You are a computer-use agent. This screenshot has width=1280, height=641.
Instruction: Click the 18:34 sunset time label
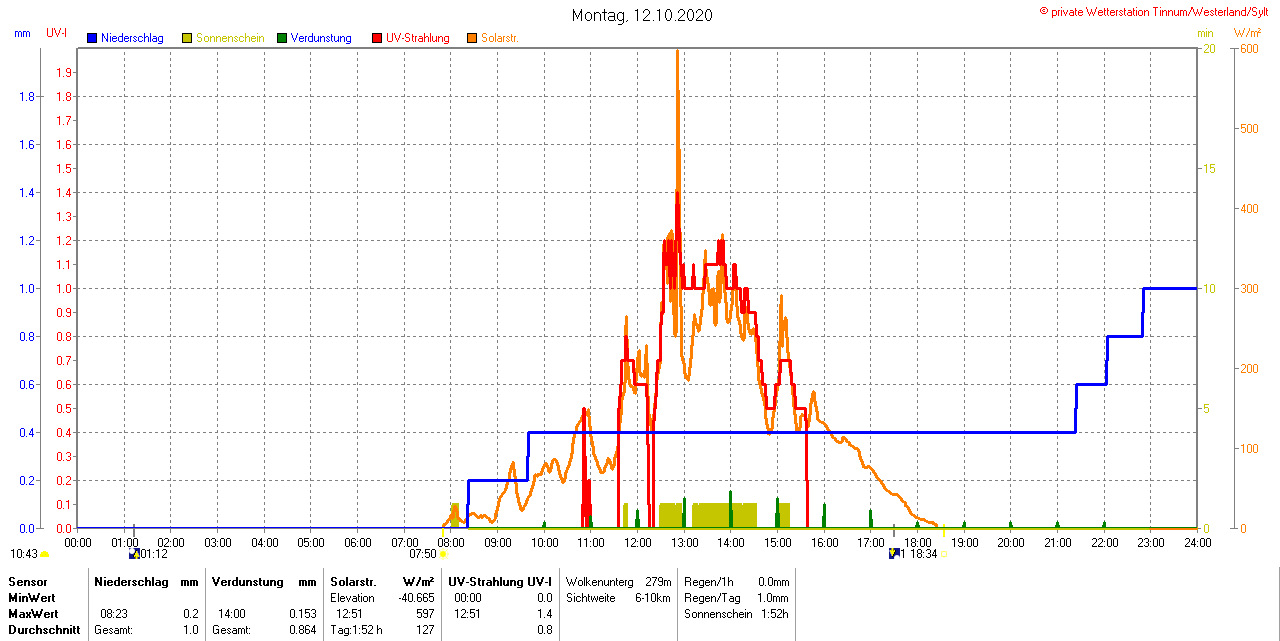(923, 554)
